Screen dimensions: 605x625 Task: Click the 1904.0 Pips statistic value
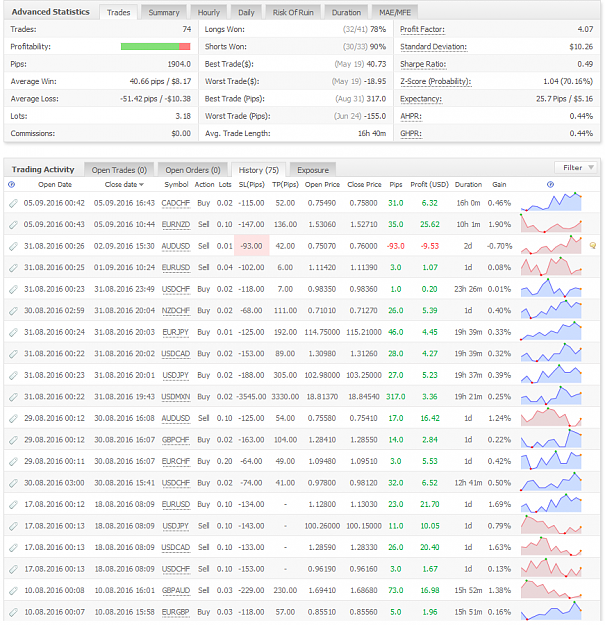[x=179, y=64]
